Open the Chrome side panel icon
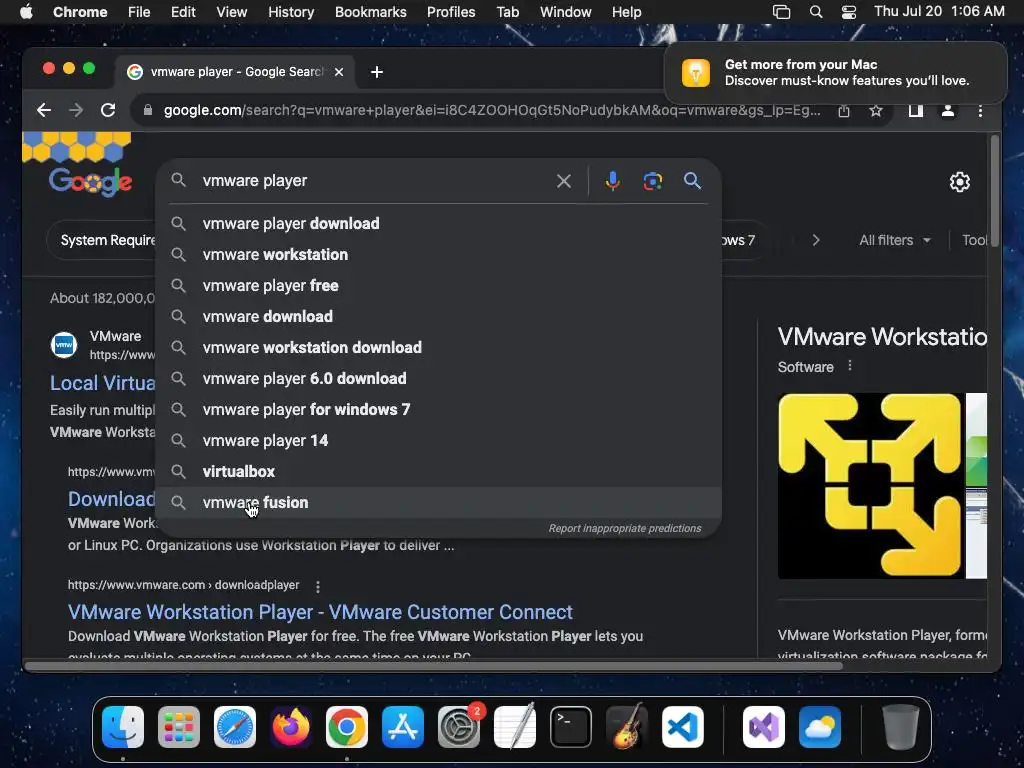The height and width of the screenshot is (768, 1024). (x=916, y=111)
